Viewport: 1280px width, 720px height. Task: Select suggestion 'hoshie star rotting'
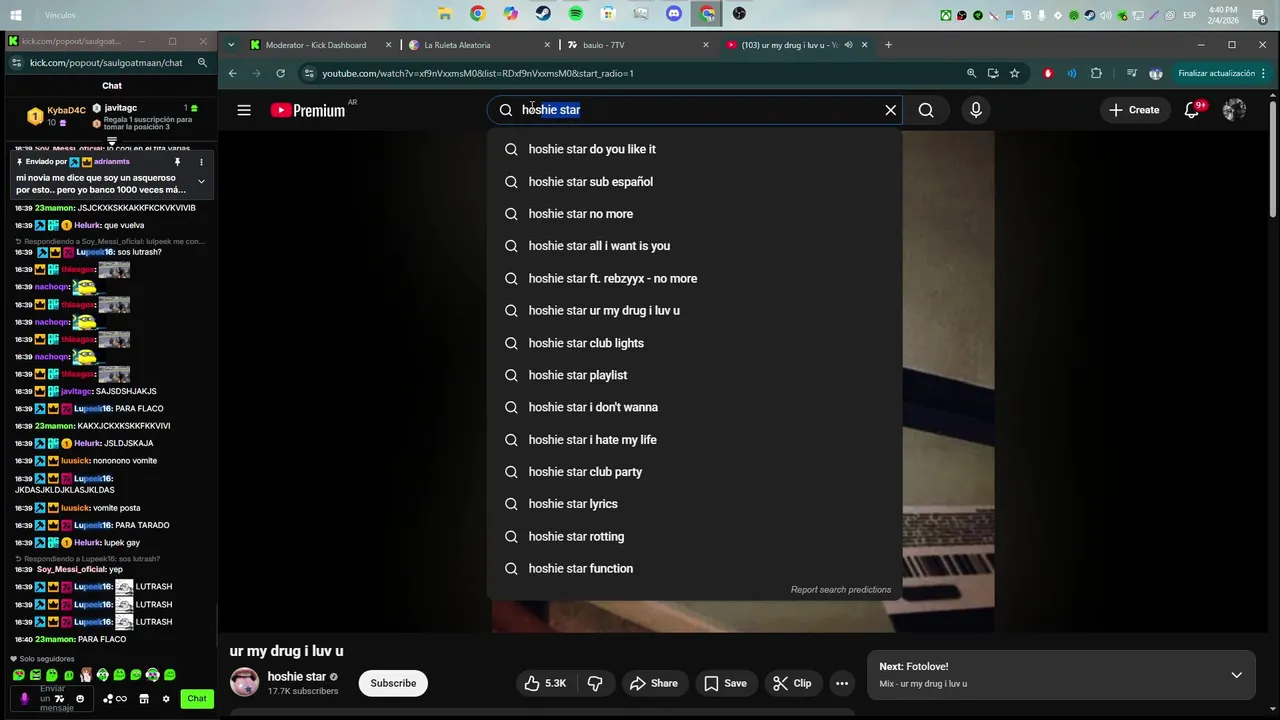point(694,536)
